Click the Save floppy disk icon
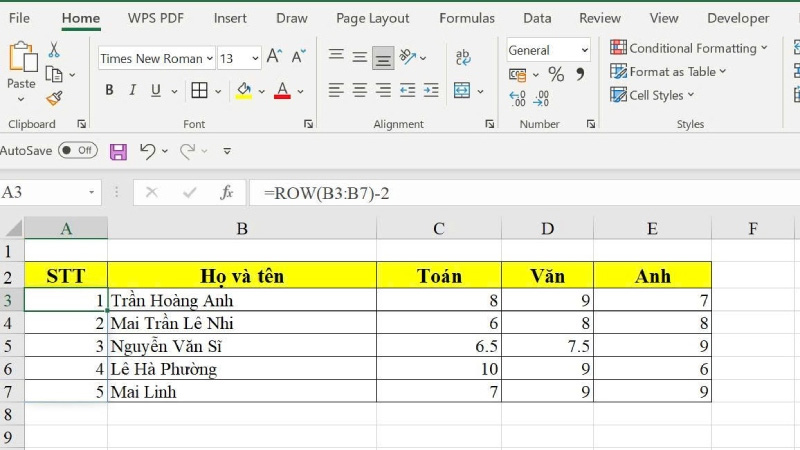The width and height of the screenshot is (800, 450). pyautogui.click(x=118, y=151)
